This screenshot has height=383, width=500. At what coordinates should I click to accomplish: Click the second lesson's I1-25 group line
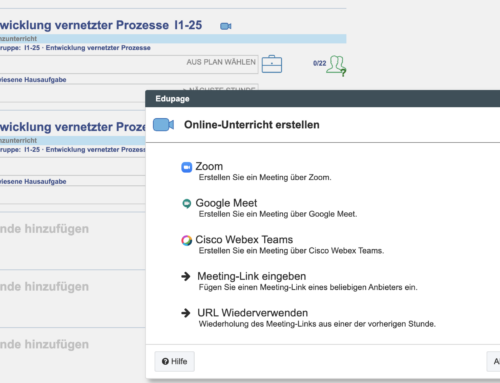[x=73, y=150]
